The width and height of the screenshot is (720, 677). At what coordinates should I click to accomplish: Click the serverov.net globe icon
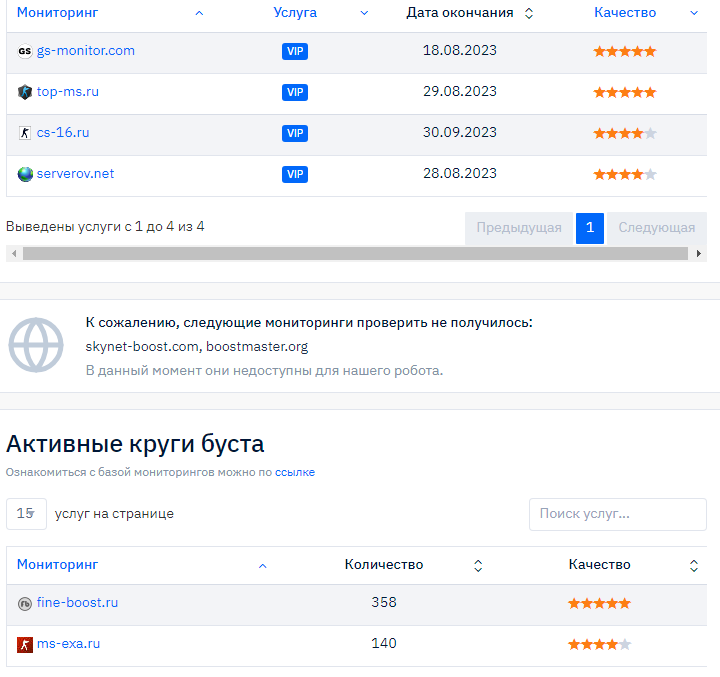pyautogui.click(x=25, y=174)
